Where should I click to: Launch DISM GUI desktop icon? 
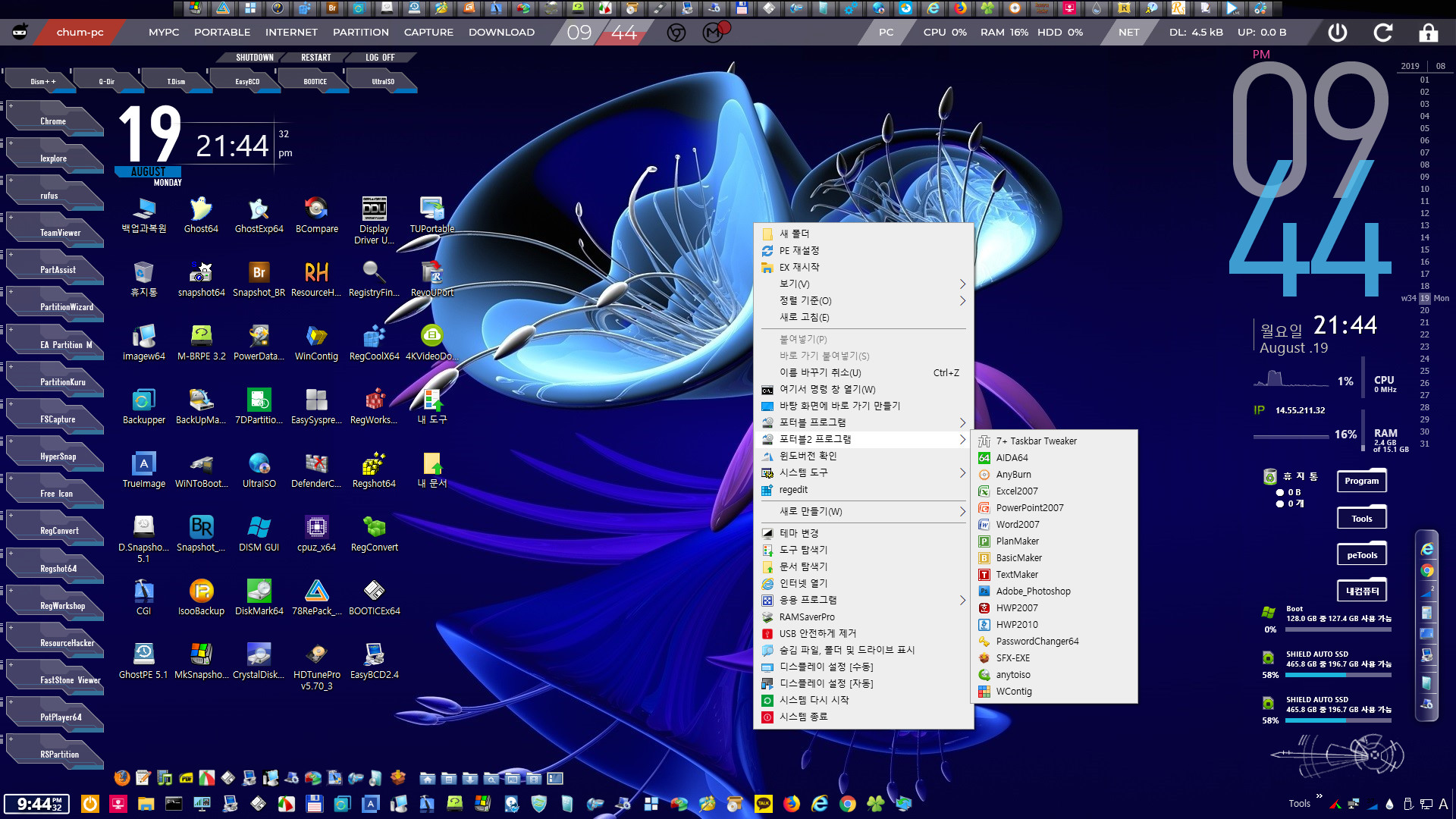[259, 533]
